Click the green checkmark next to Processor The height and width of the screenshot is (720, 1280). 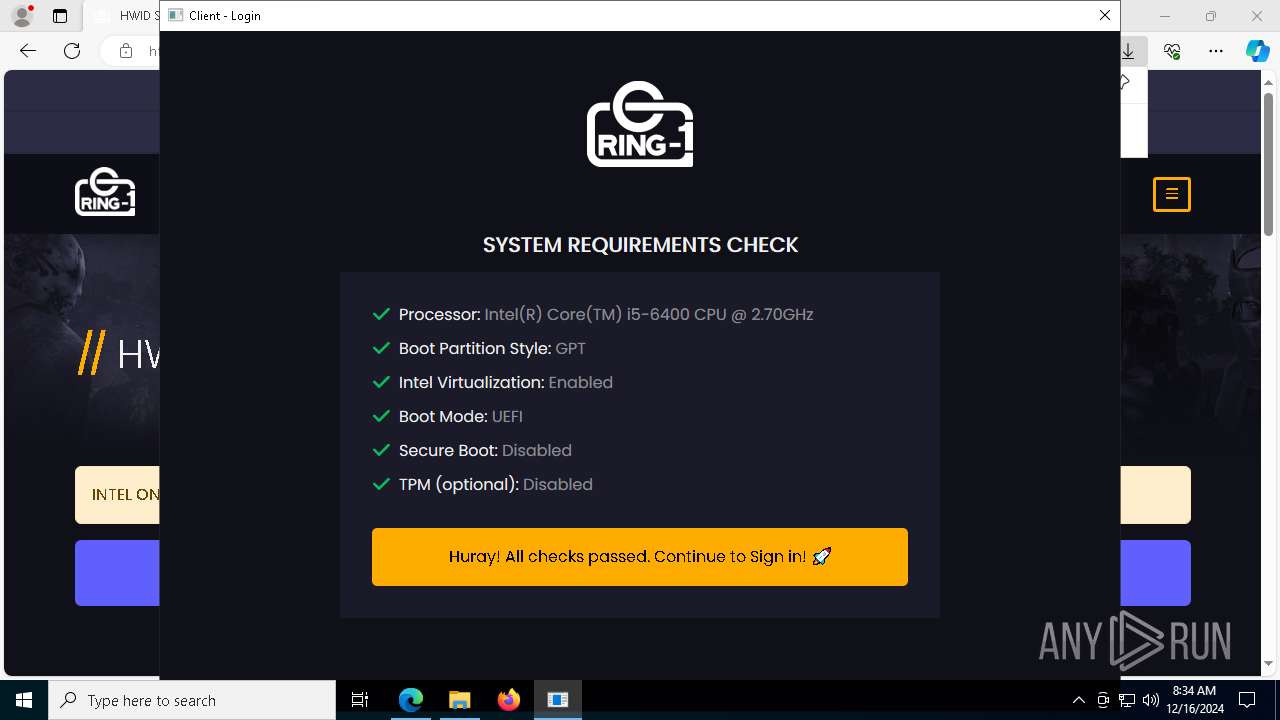click(381, 314)
